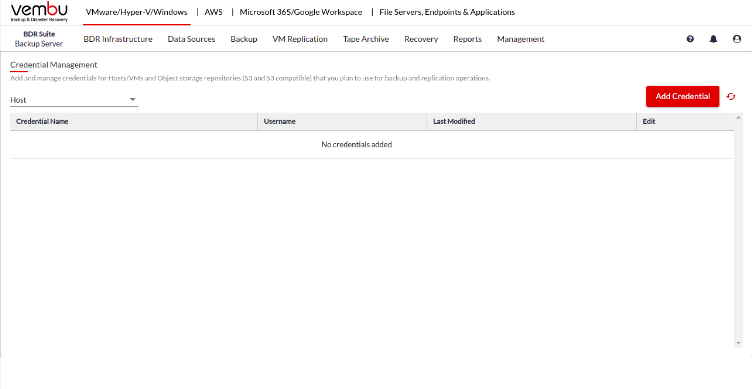This screenshot has height=389, width=752.
Task: Click the help question mark icon
Action: click(x=690, y=39)
